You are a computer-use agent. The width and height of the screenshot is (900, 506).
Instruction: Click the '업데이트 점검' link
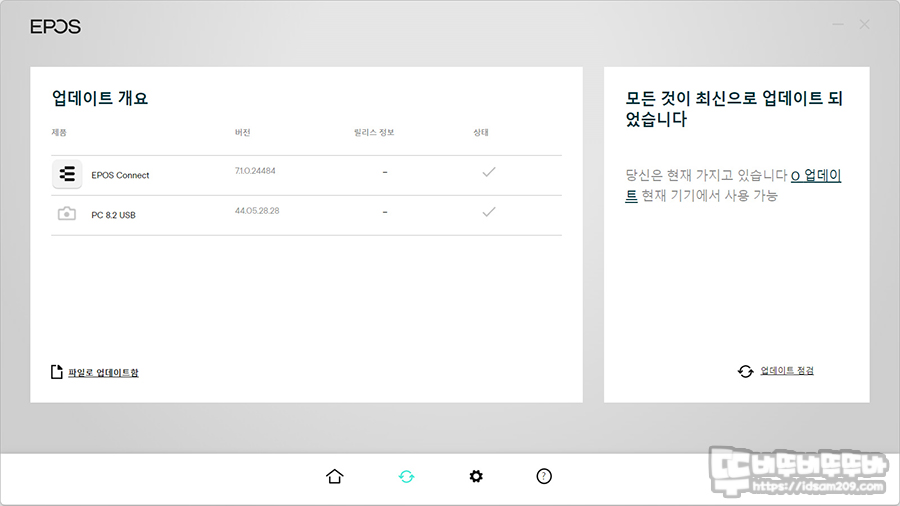click(787, 371)
